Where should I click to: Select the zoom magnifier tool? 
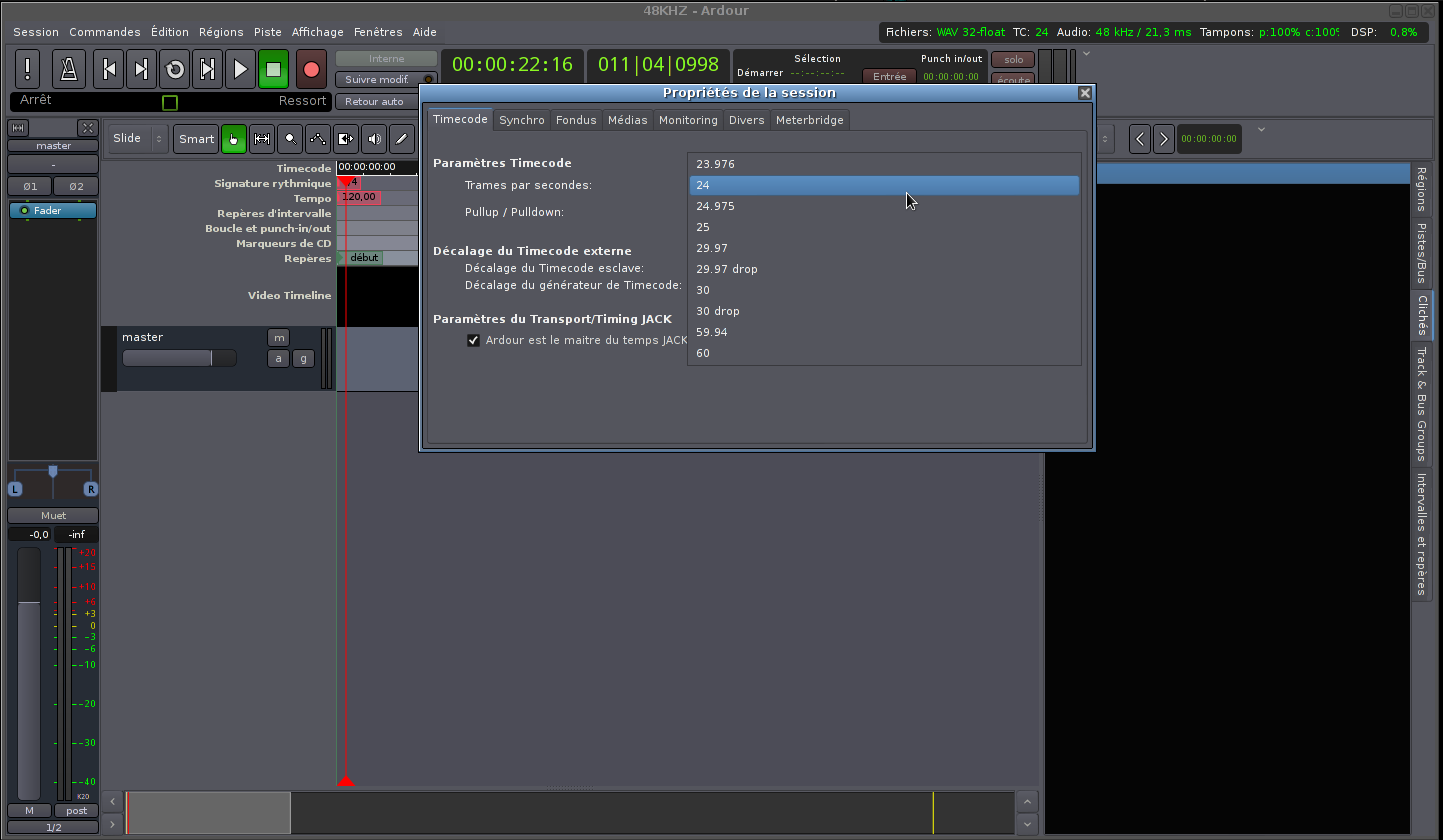click(x=290, y=139)
